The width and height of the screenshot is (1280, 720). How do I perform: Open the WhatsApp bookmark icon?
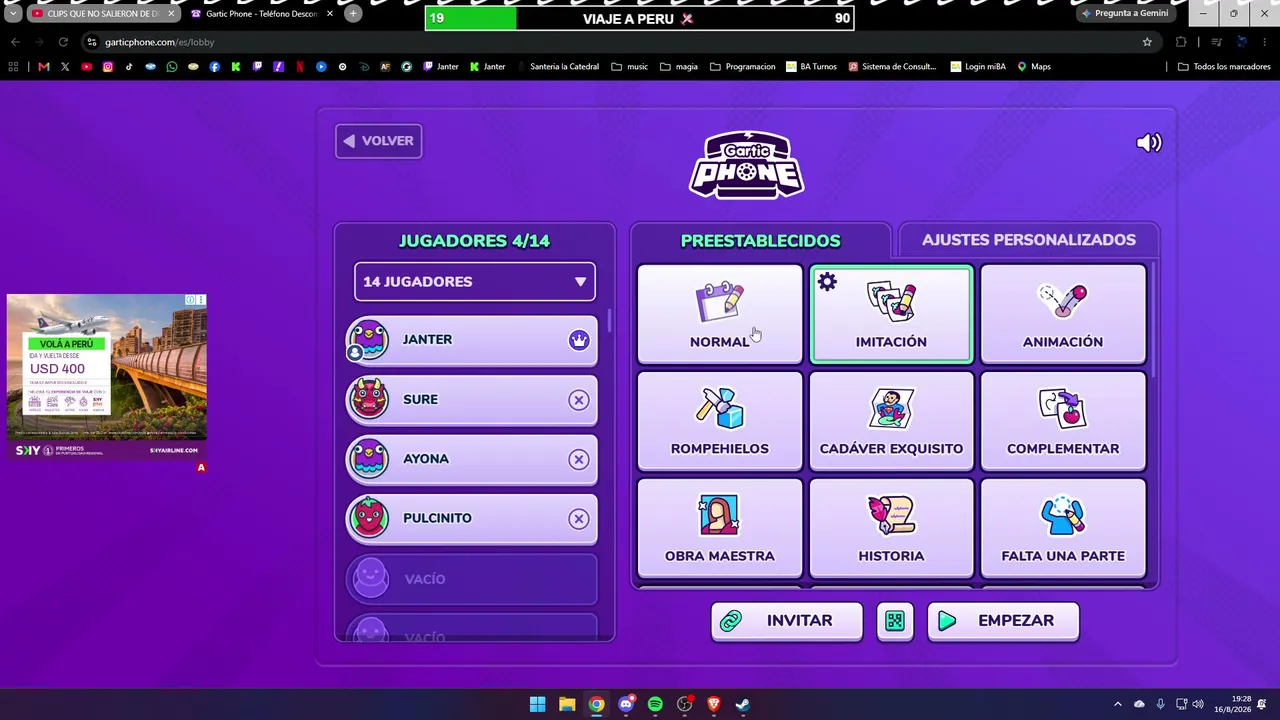[172, 67]
